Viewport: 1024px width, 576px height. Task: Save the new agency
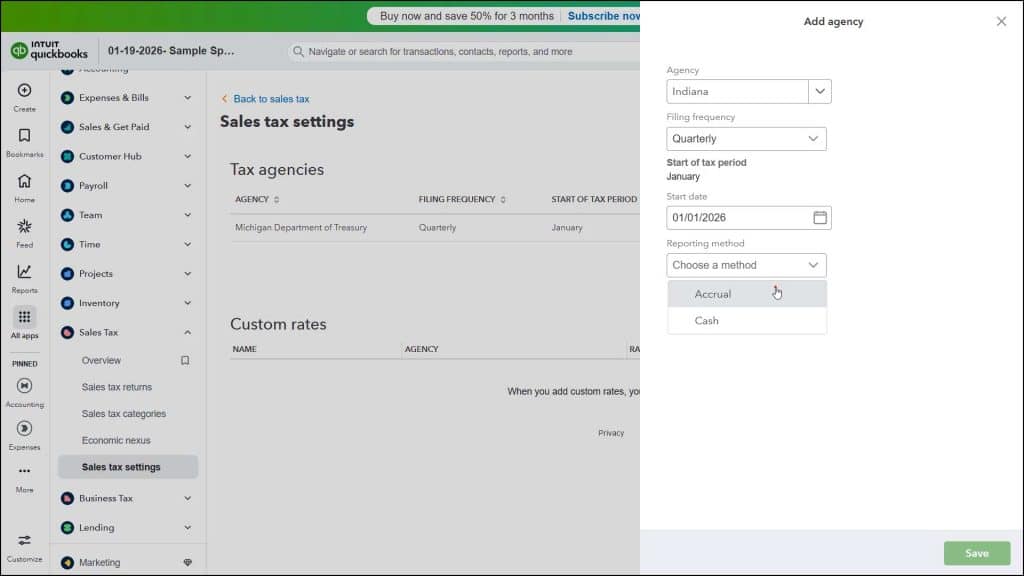[976, 553]
